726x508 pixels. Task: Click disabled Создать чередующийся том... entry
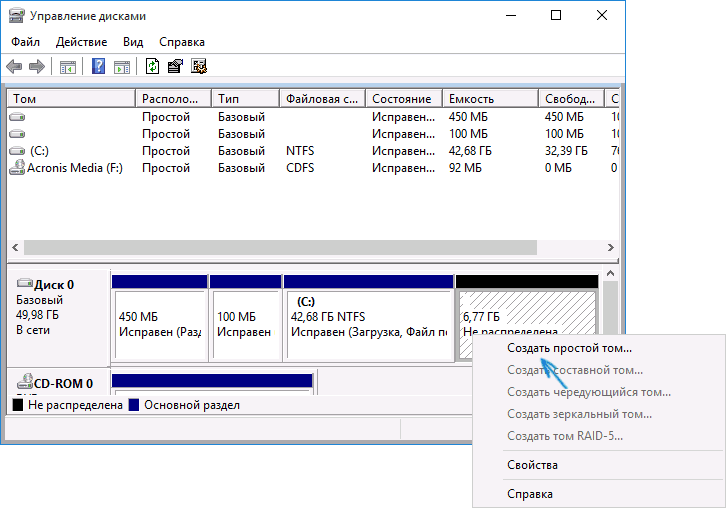pos(588,392)
